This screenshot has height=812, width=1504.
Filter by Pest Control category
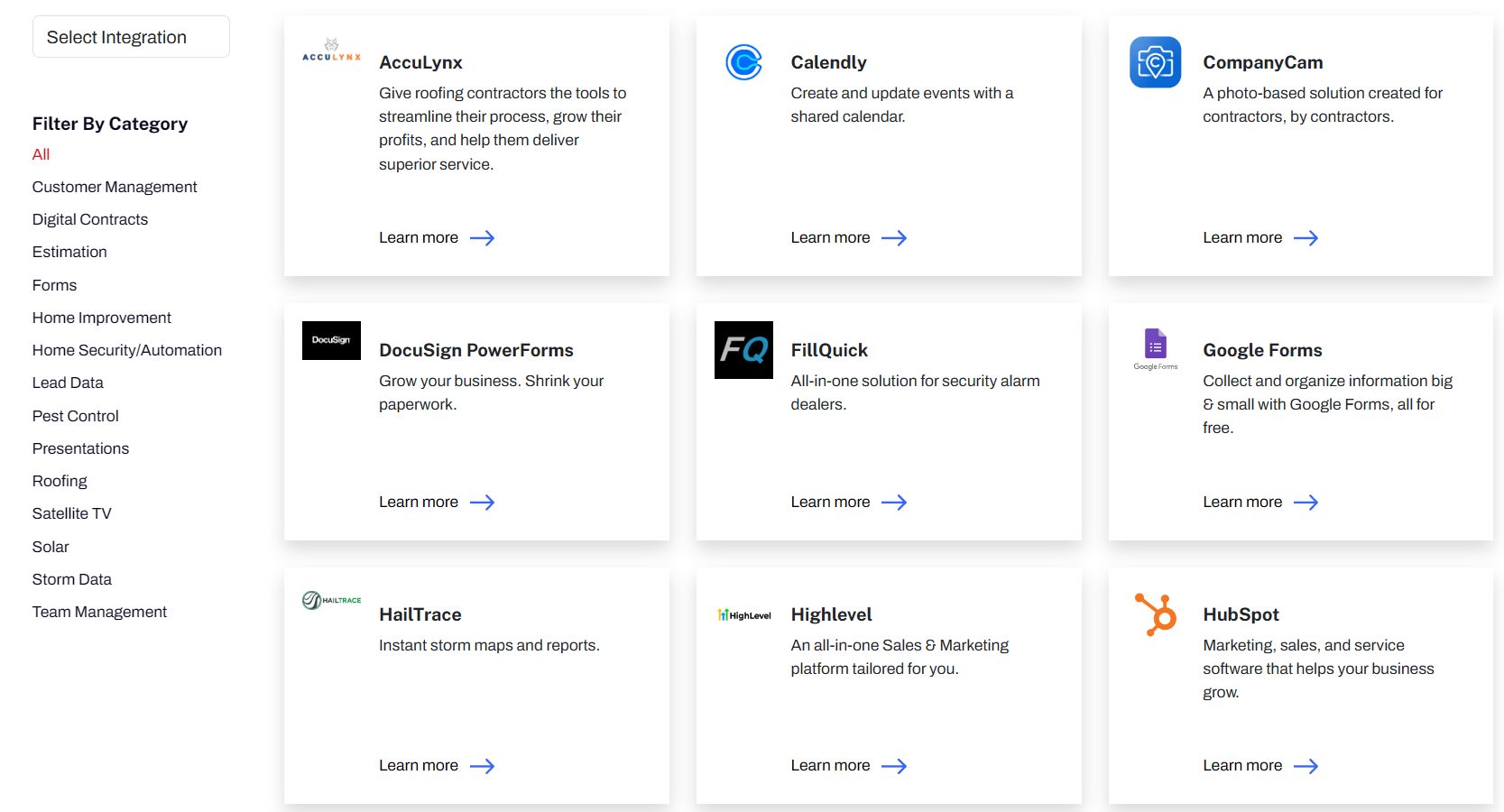[76, 416]
